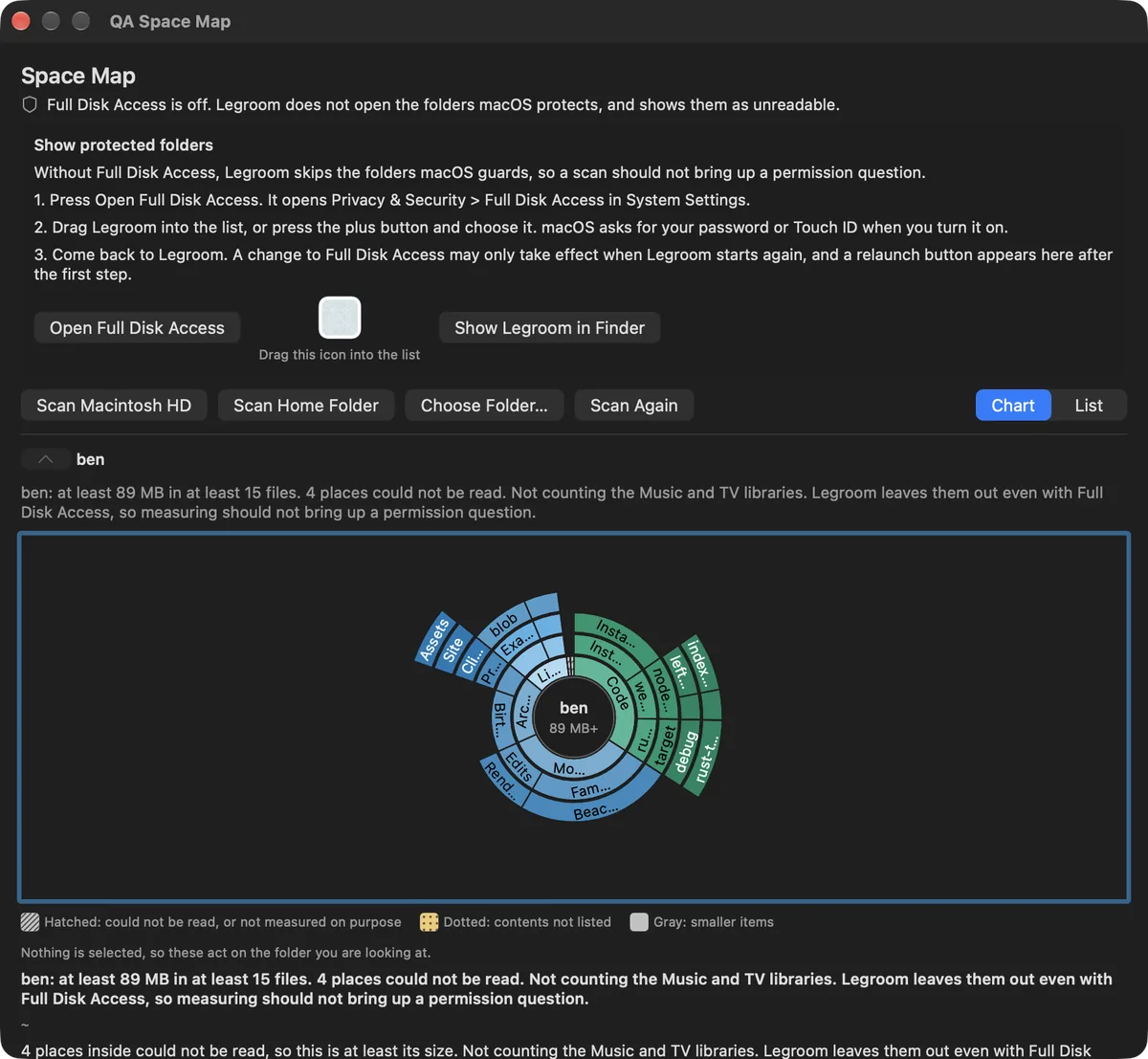Select the Code segment in the chart
The height and width of the screenshot is (1059, 1148).
617,695
